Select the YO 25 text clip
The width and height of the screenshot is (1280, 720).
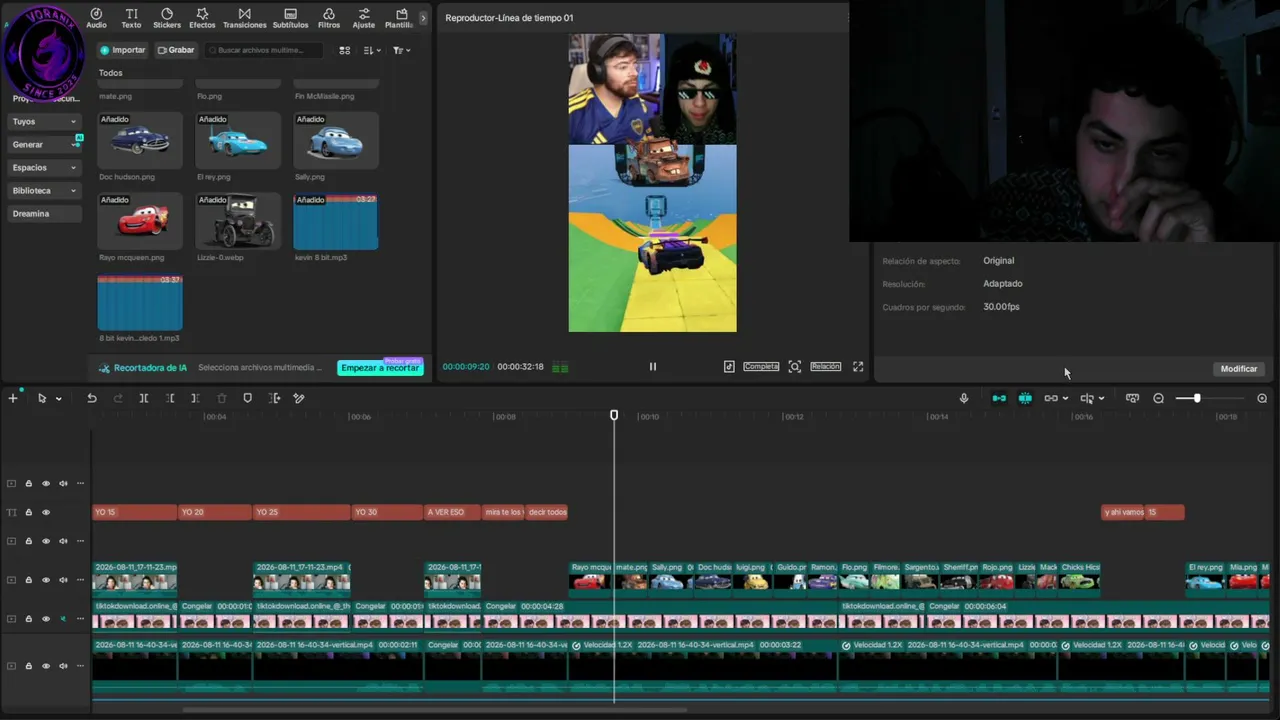point(301,512)
